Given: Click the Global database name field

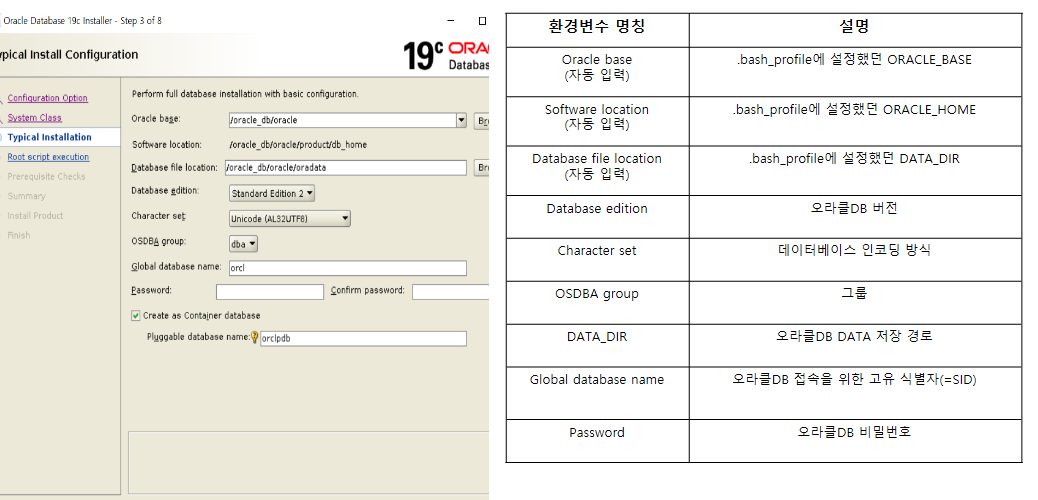Looking at the screenshot, I should (x=347, y=268).
